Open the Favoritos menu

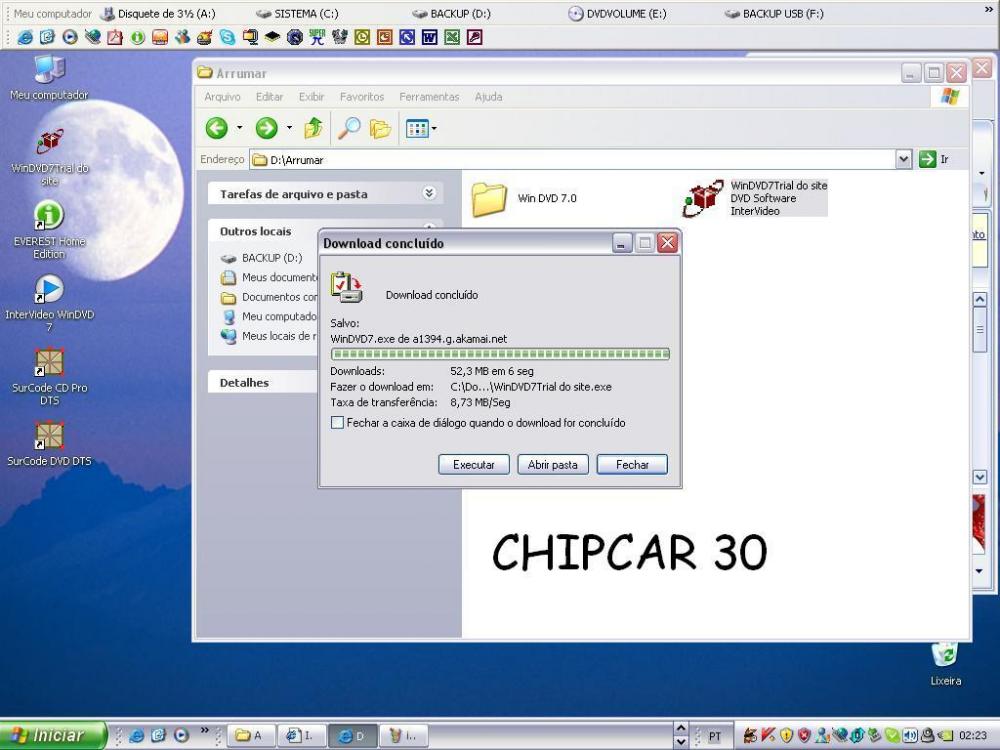(361, 97)
